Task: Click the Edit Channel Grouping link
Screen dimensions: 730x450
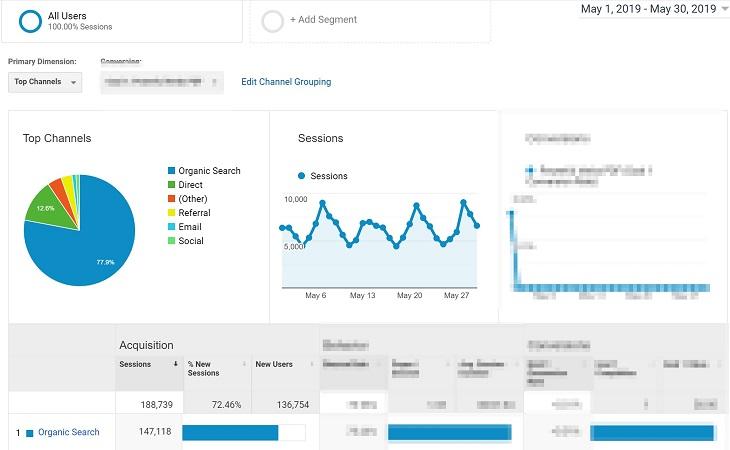Action: (286, 82)
